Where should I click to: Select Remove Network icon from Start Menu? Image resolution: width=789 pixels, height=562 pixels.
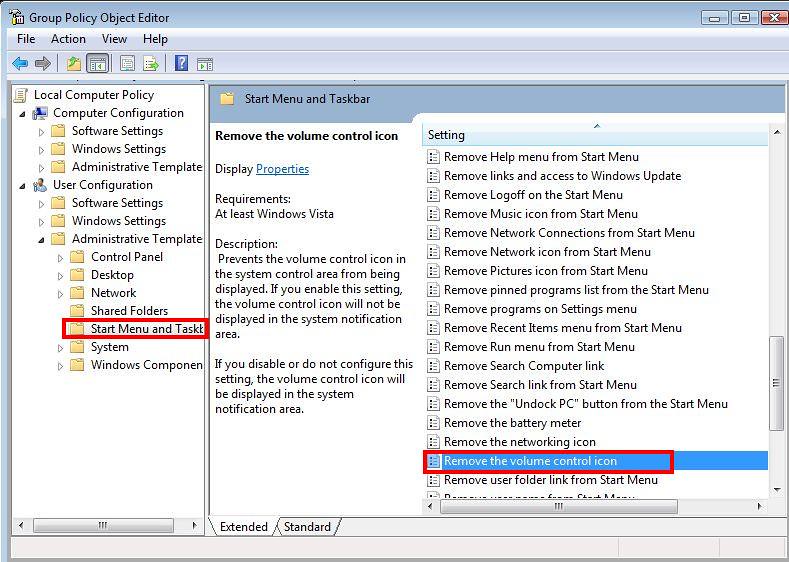pyautogui.click(x=547, y=252)
